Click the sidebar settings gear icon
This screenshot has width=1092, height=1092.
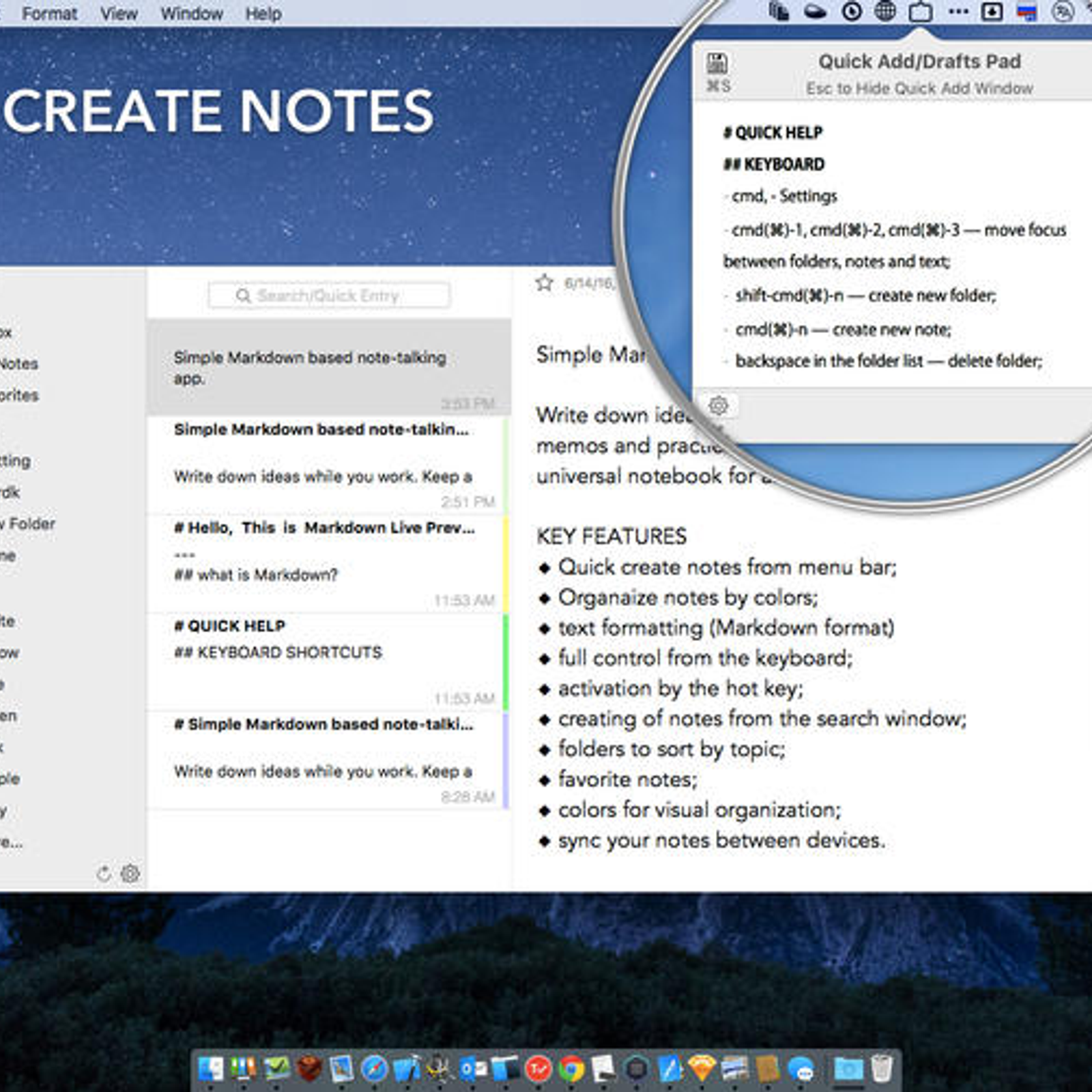click(x=130, y=873)
